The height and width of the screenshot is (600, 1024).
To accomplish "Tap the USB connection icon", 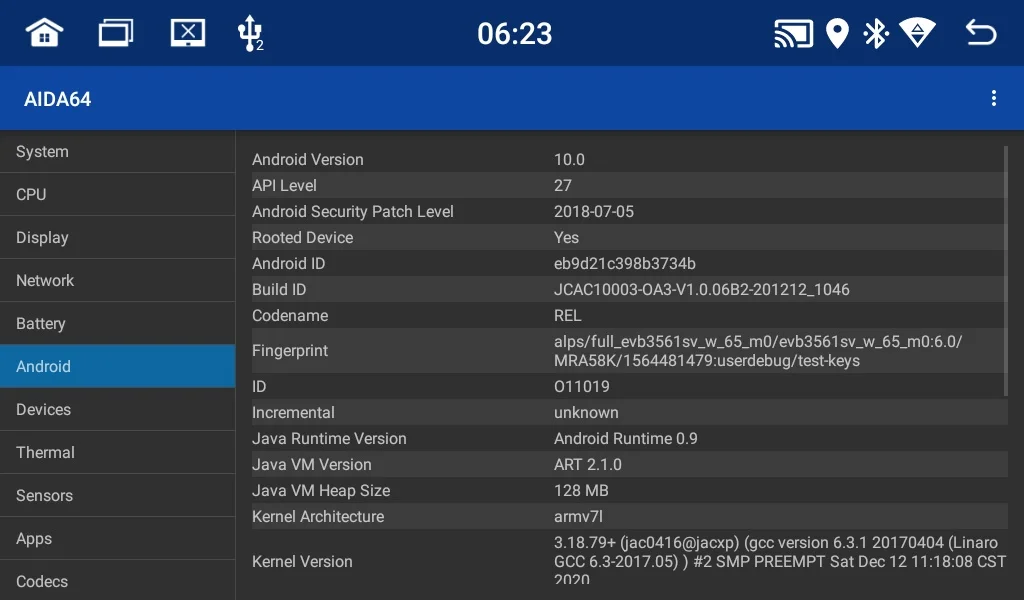I will 250,33.
